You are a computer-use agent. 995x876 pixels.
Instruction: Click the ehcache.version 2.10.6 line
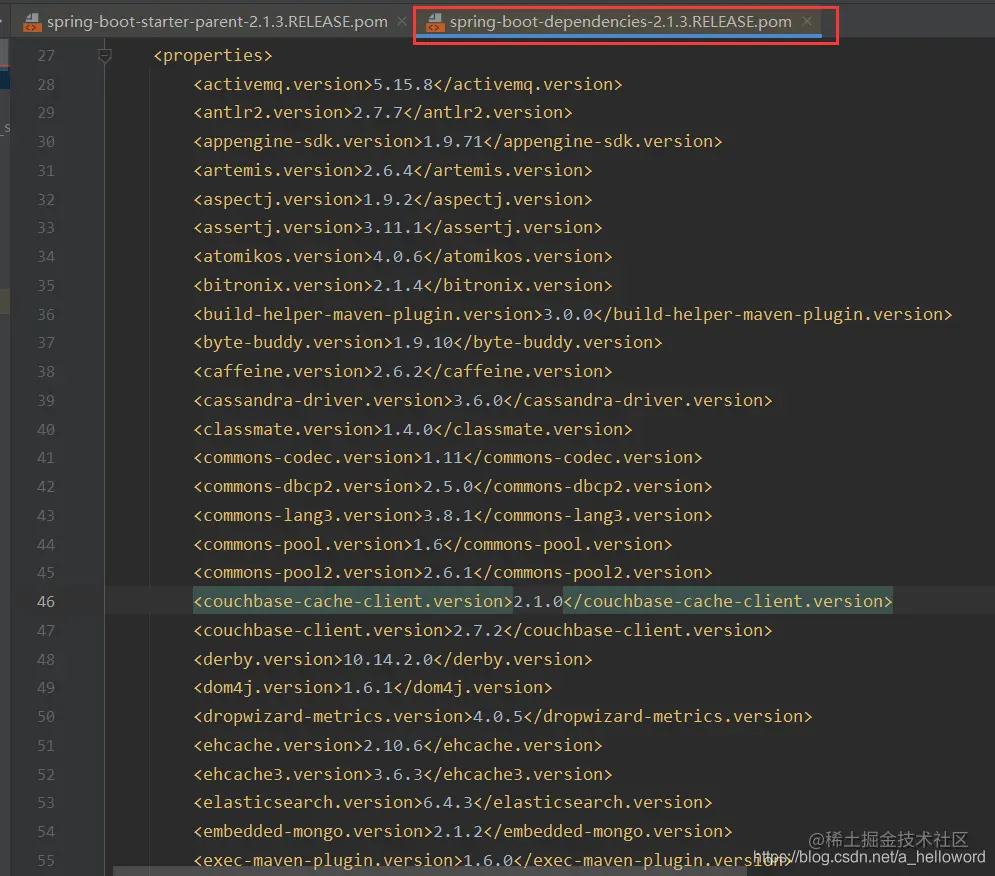coord(398,745)
